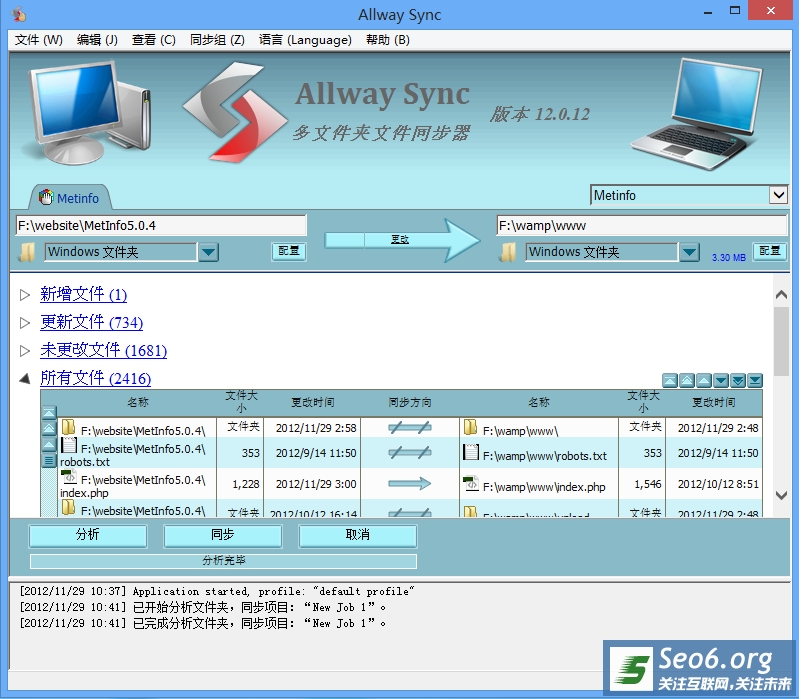Click the right folder icon beside Windows 文件夹
Image resolution: width=799 pixels, height=699 pixels.
point(508,252)
